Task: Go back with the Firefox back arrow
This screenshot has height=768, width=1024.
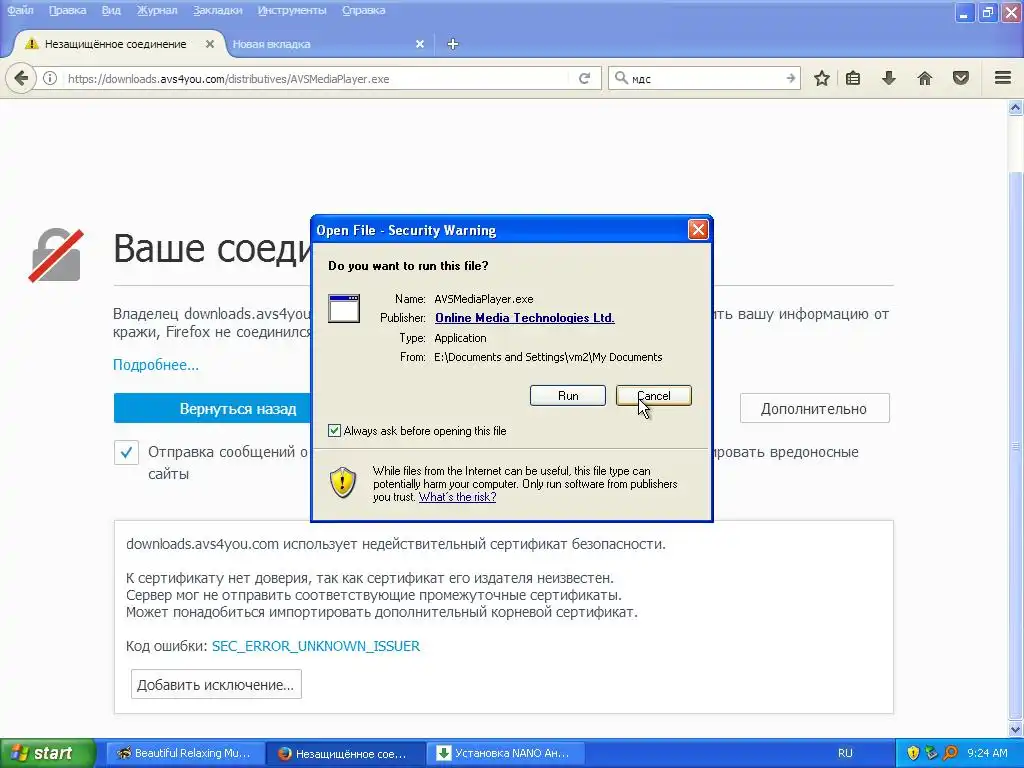Action: point(21,78)
